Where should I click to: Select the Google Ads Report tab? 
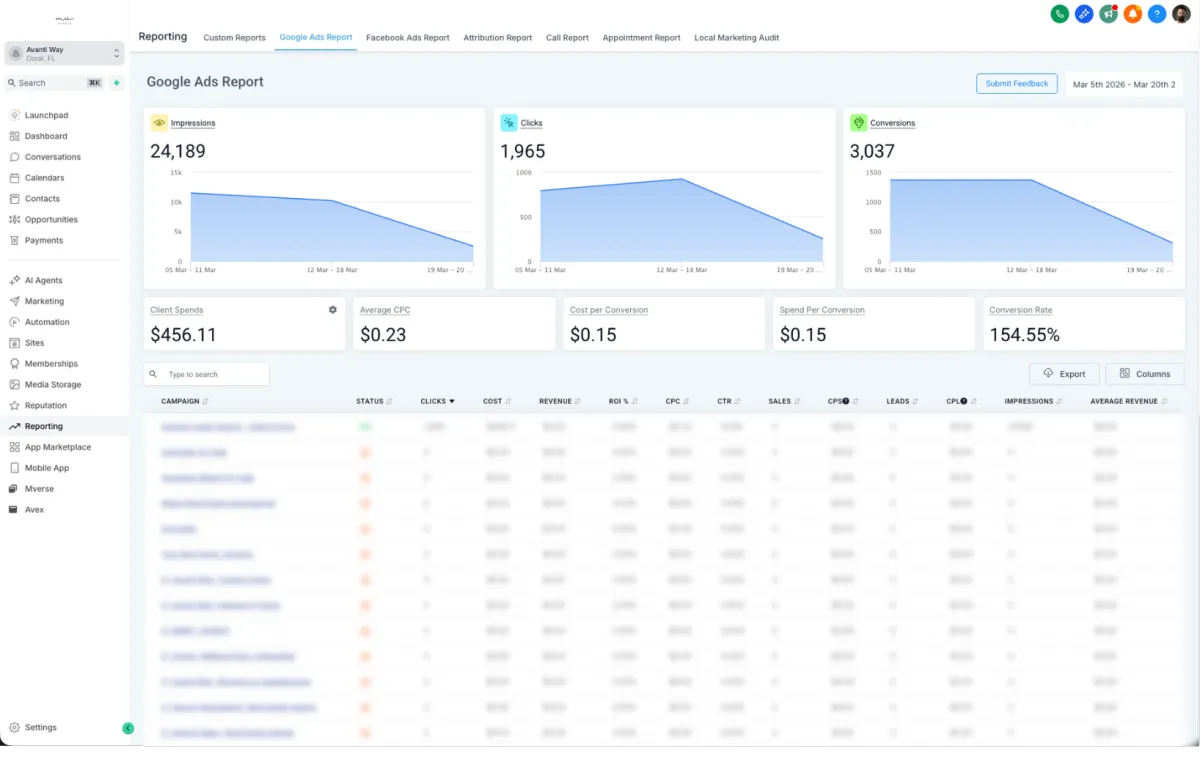pos(316,37)
